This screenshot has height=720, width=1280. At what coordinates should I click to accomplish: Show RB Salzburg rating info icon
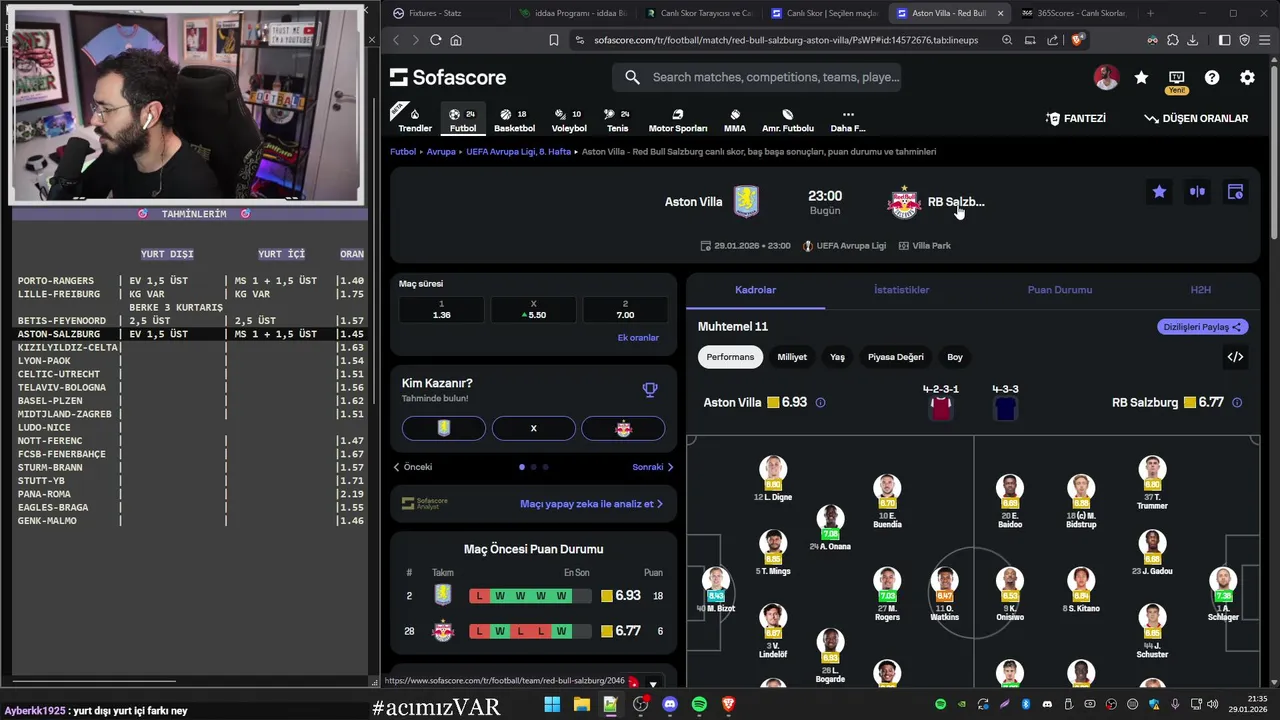pyautogui.click(x=1237, y=403)
